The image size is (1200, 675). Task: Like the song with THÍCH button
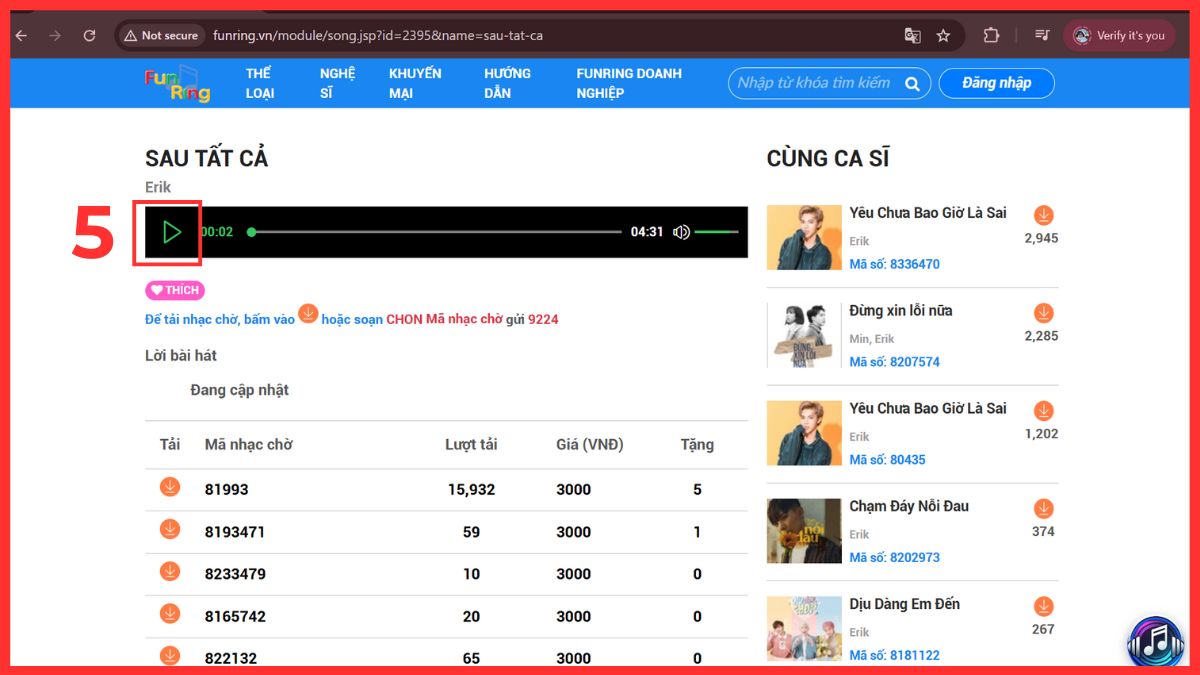(x=175, y=290)
